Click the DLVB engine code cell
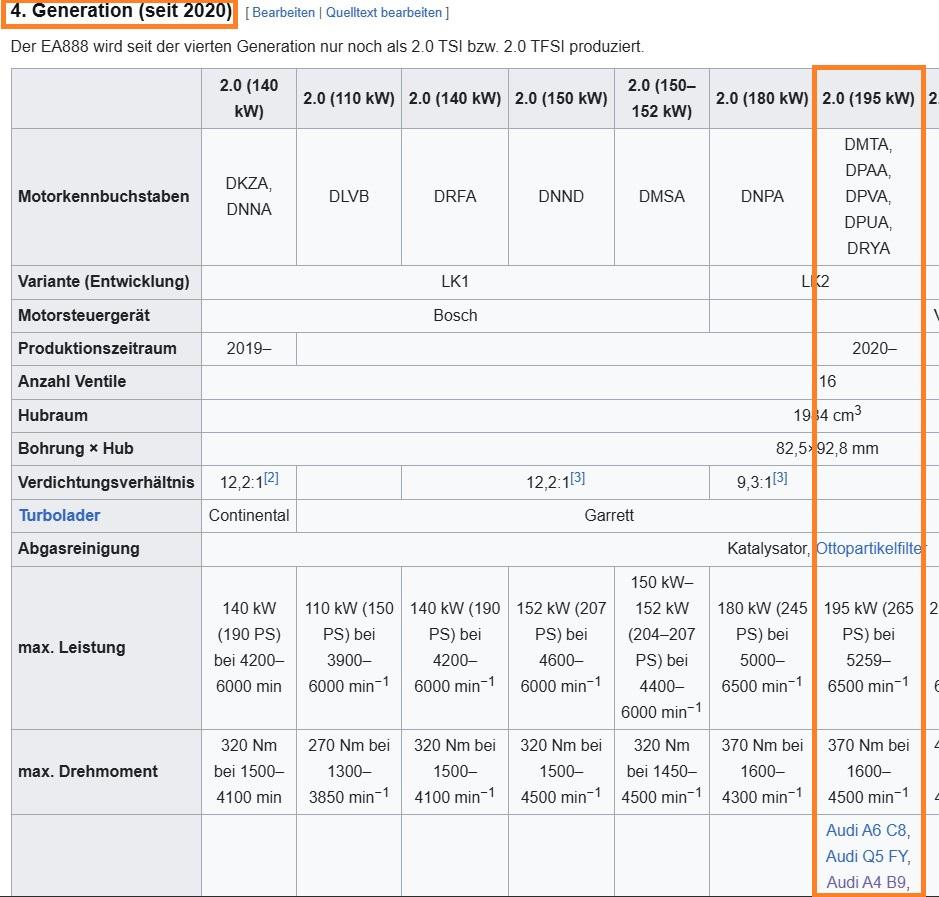Image resolution: width=939 pixels, height=897 pixels. [349, 196]
